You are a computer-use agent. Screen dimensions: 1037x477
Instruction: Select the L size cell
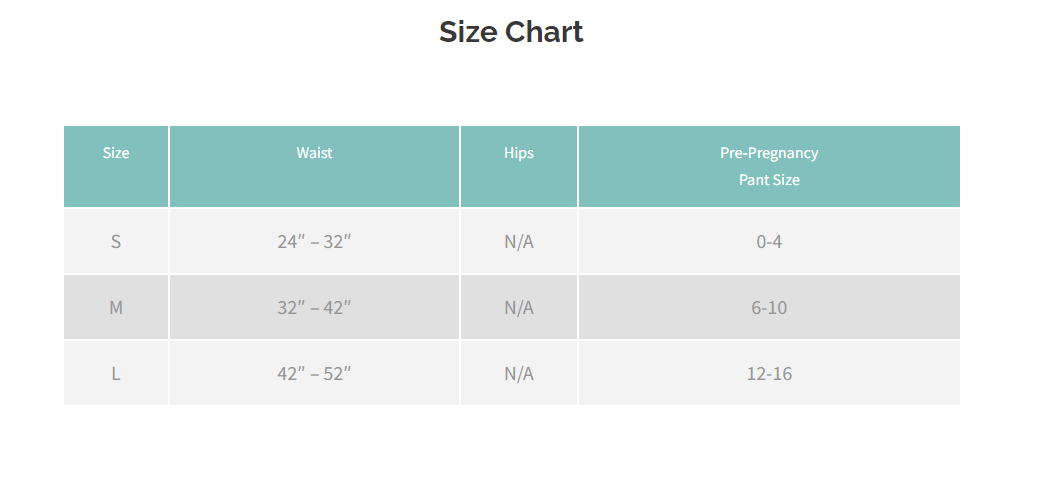click(116, 373)
